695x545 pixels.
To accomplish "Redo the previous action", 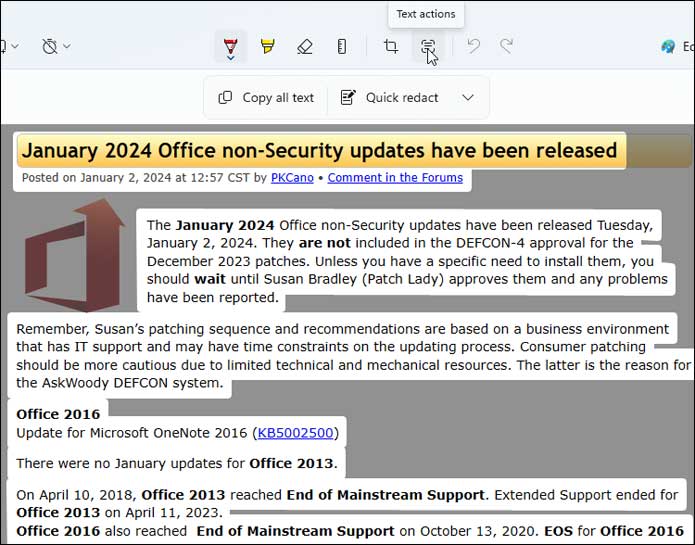I will click(507, 46).
